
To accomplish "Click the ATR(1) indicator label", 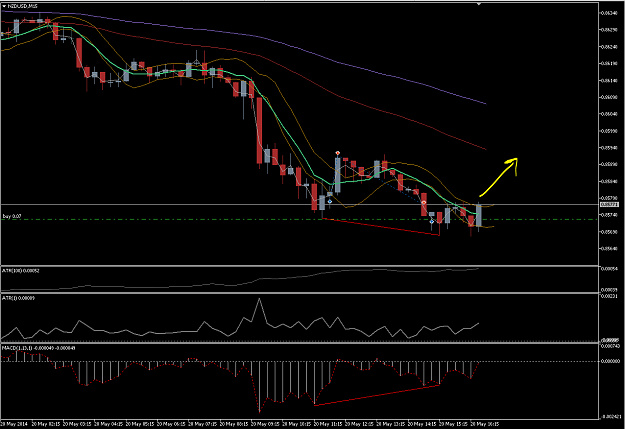I will (x=18, y=298).
